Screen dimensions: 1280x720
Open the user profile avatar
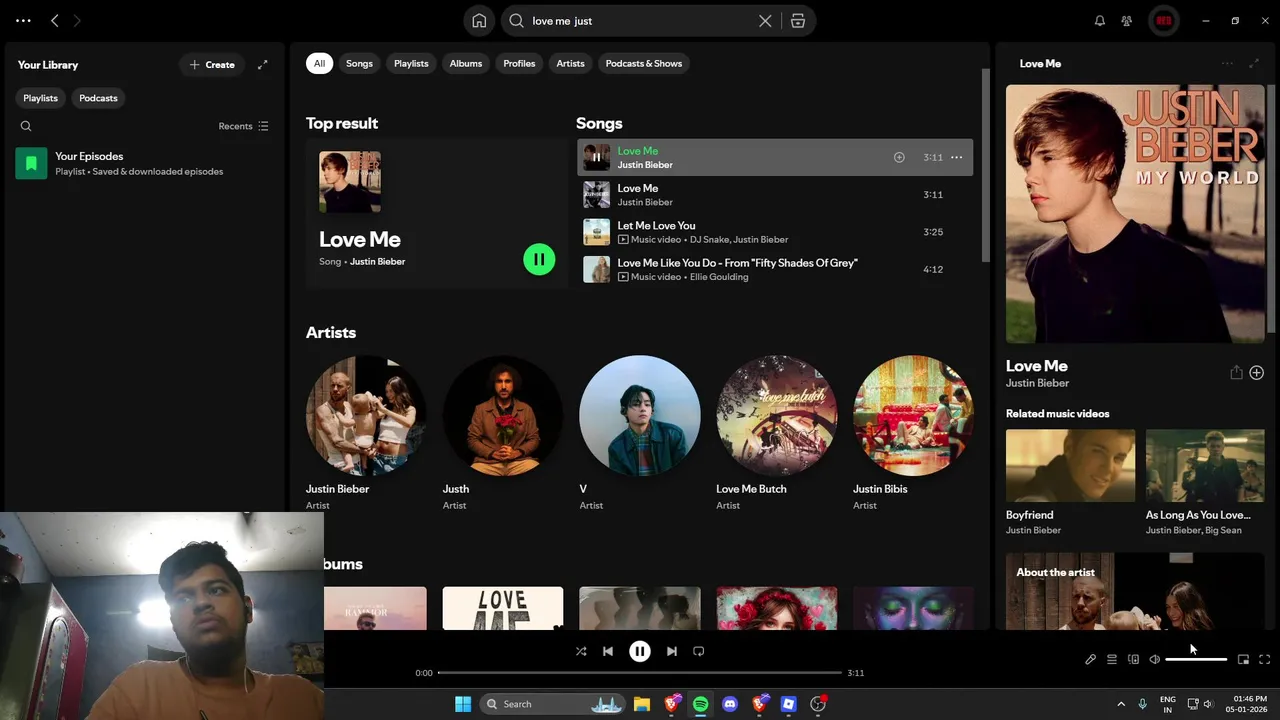[1163, 21]
